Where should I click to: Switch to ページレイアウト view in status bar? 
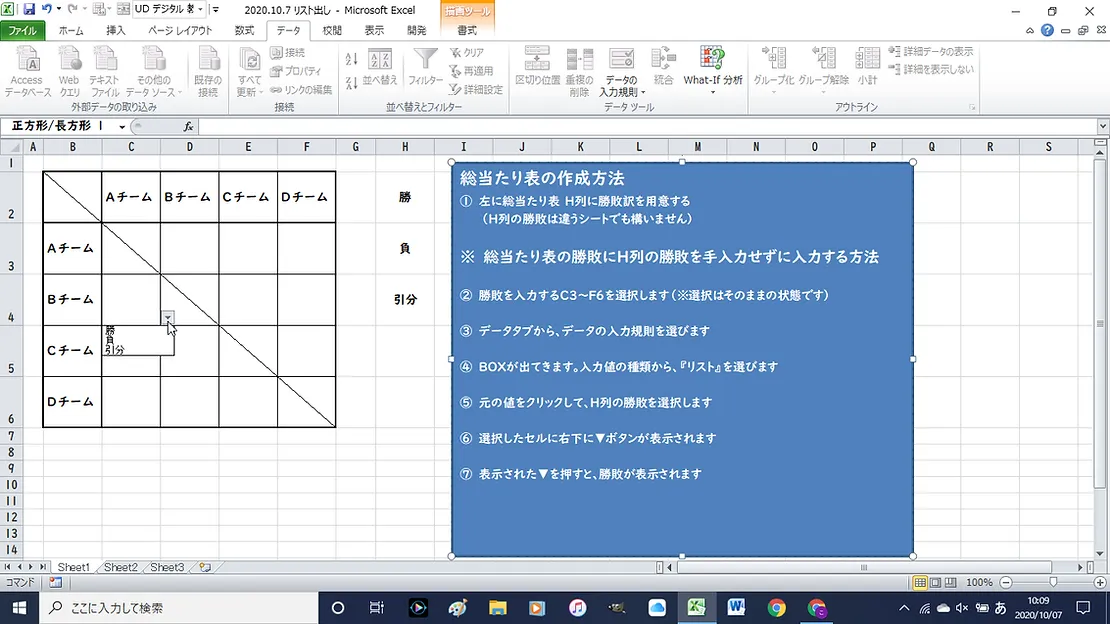coord(935,581)
